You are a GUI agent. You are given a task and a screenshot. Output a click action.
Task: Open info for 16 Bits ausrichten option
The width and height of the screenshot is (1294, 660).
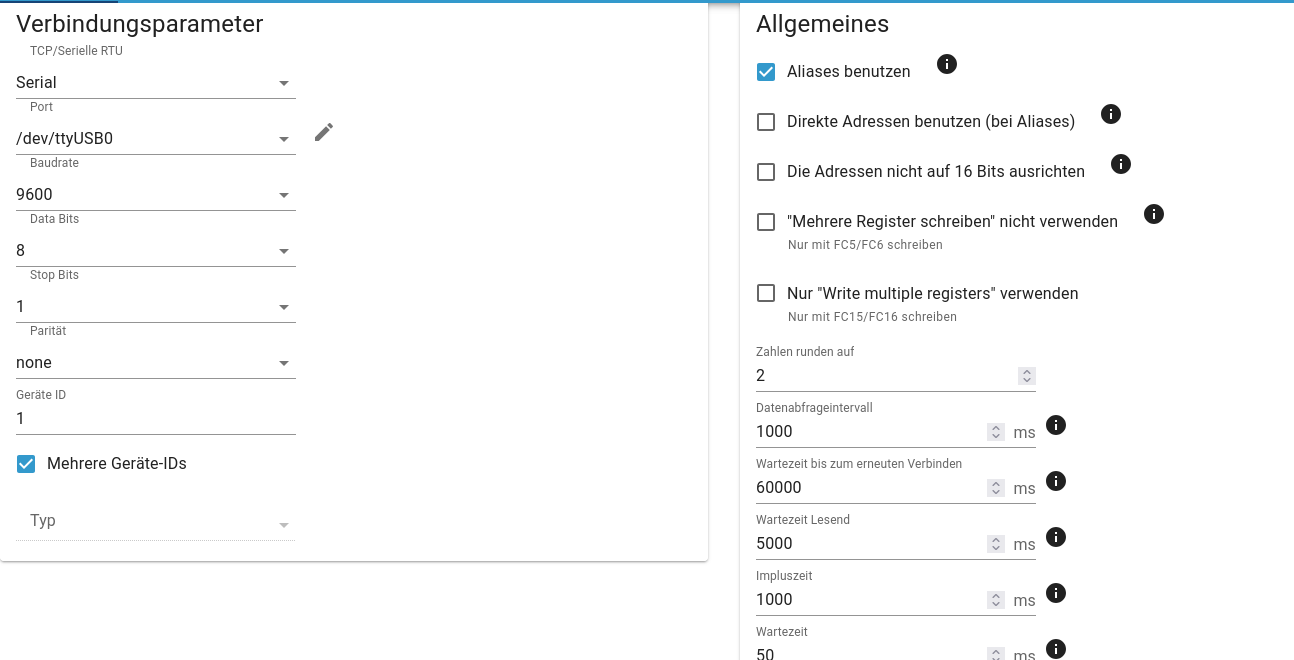point(1121,164)
